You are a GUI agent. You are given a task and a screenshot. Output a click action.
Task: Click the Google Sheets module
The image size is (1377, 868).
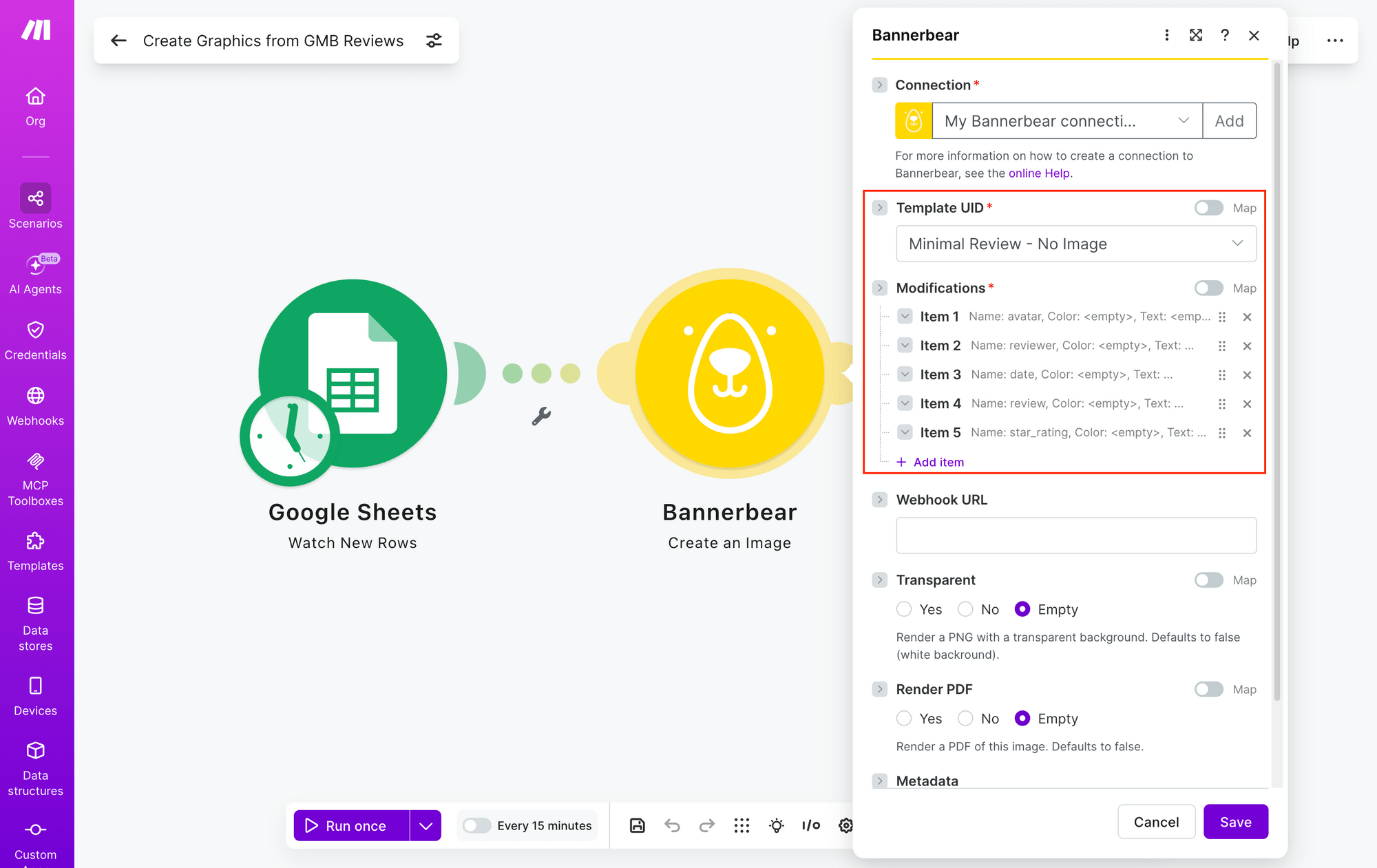click(353, 373)
